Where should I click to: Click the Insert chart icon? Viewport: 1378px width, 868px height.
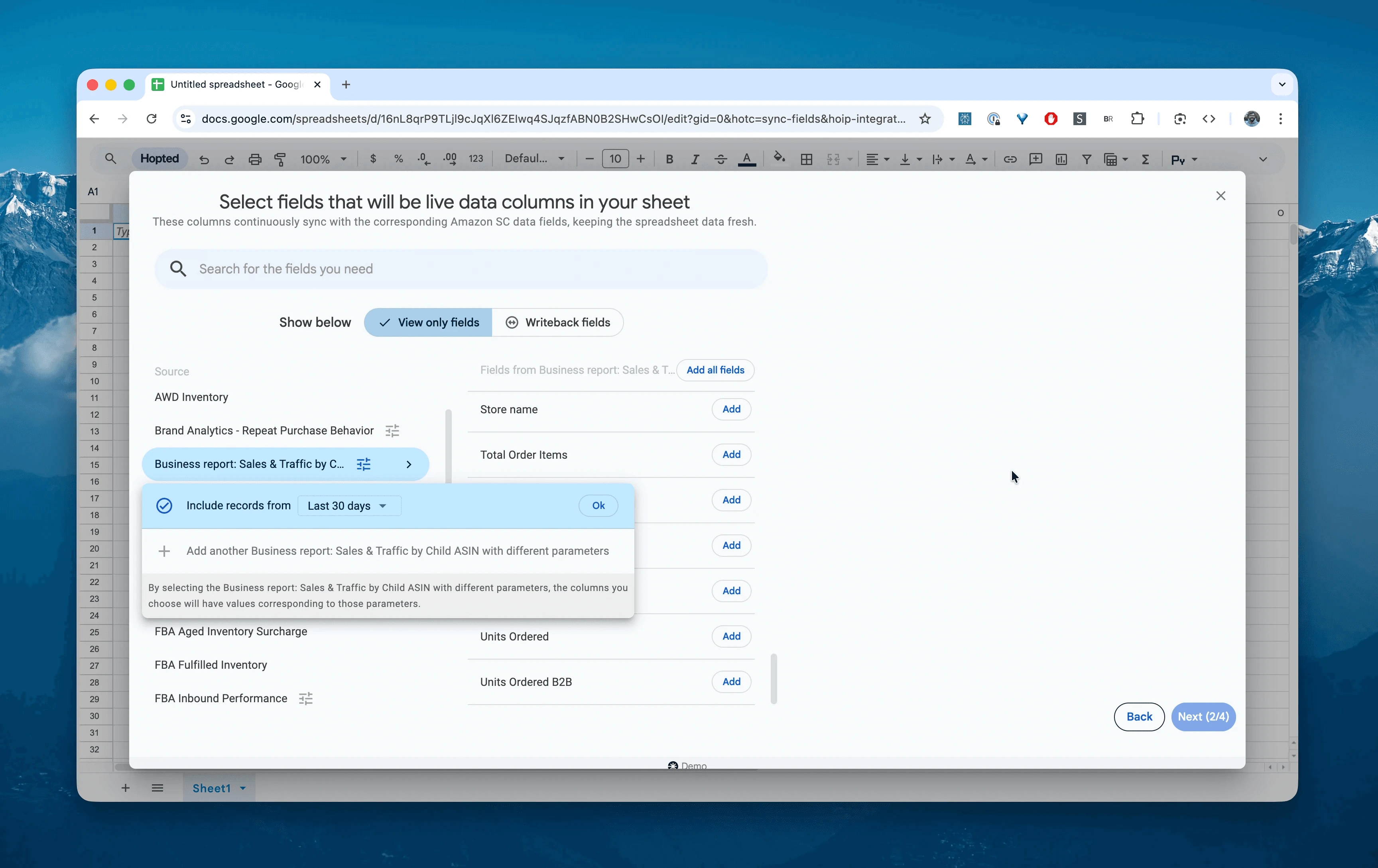[1061, 159]
